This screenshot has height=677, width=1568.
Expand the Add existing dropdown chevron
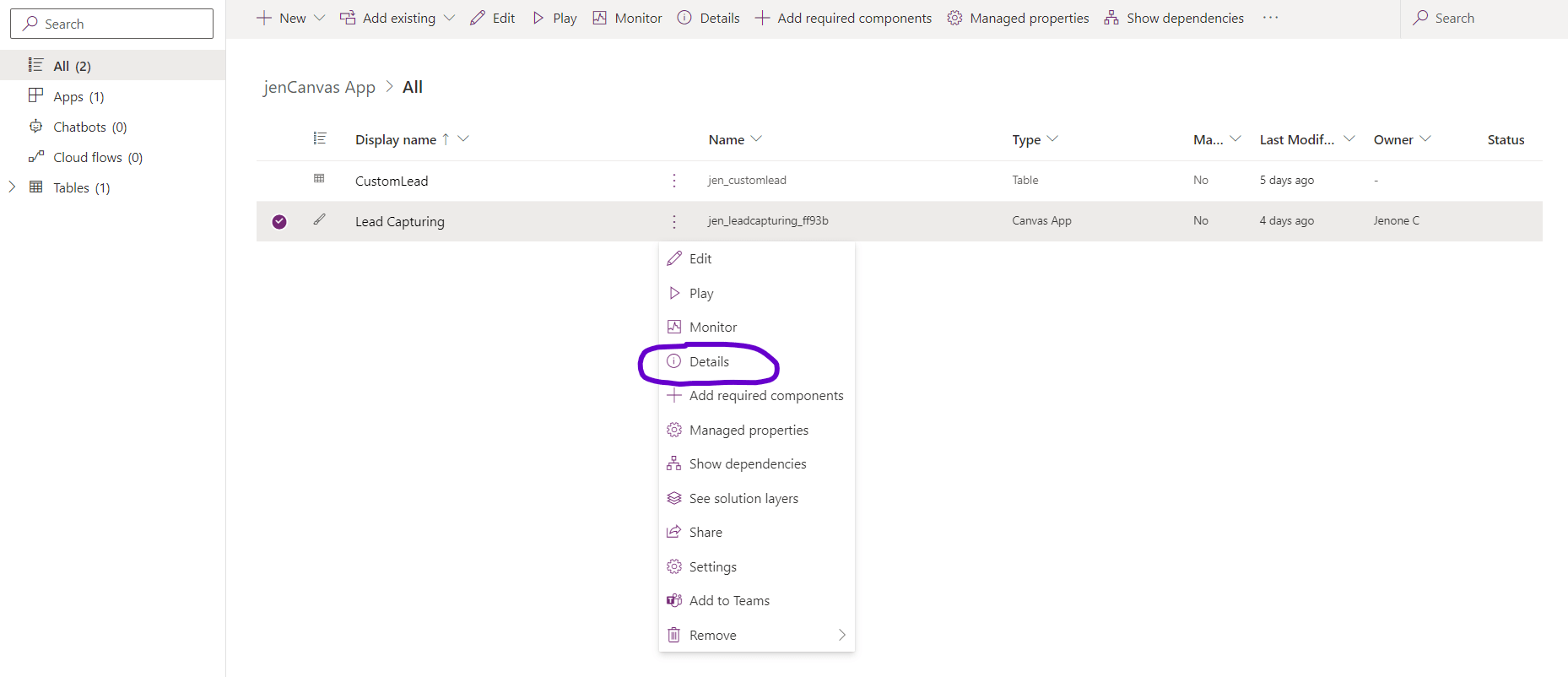pyautogui.click(x=449, y=18)
